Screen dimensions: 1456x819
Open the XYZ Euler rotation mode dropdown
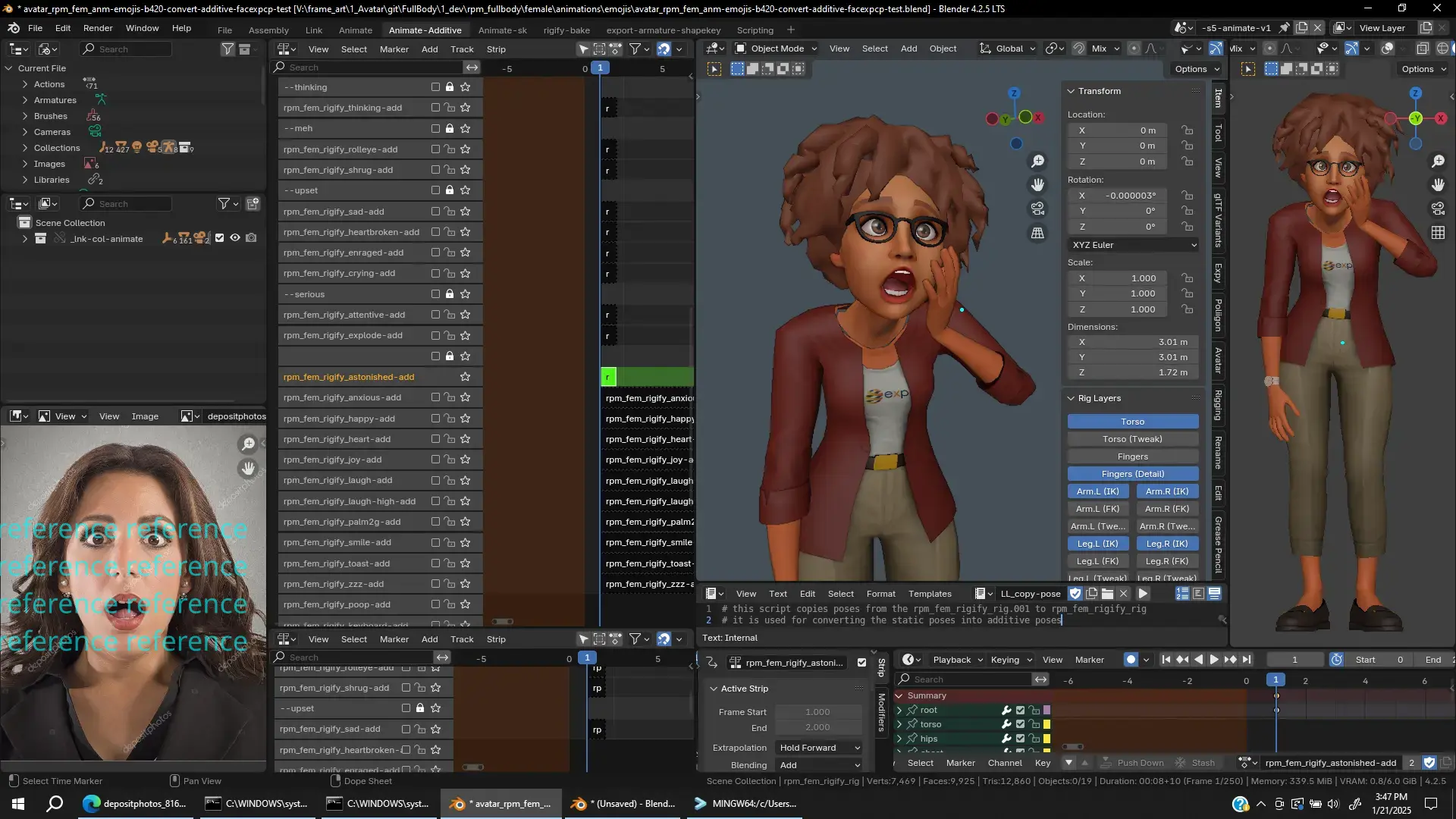click(x=1133, y=245)
